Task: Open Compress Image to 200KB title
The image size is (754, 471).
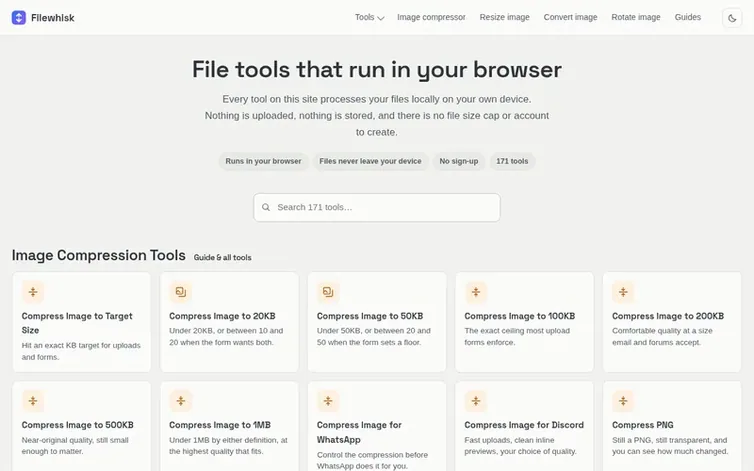Action: (x=668, y=316)
